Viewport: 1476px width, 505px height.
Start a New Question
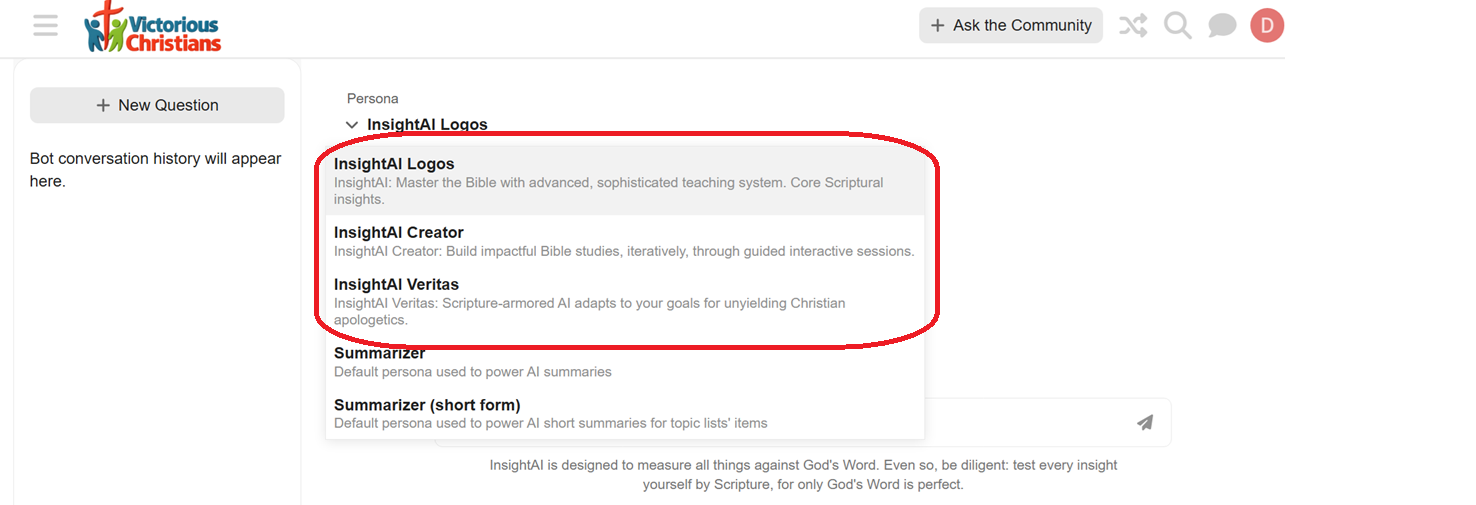click(157, 105)
